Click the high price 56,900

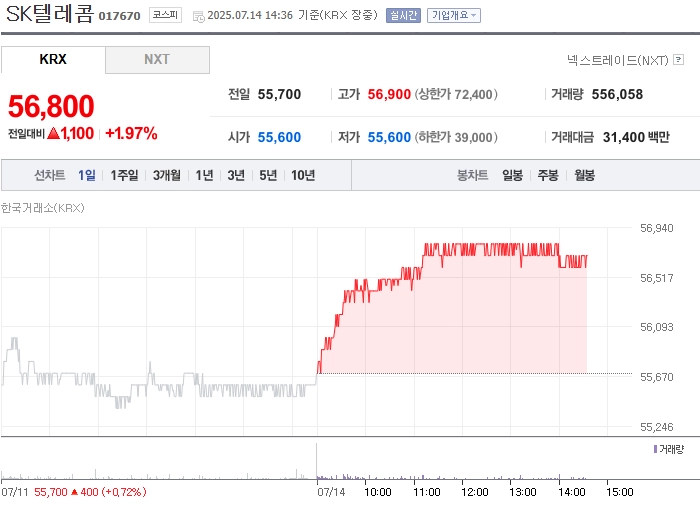(x=389, y=94)
